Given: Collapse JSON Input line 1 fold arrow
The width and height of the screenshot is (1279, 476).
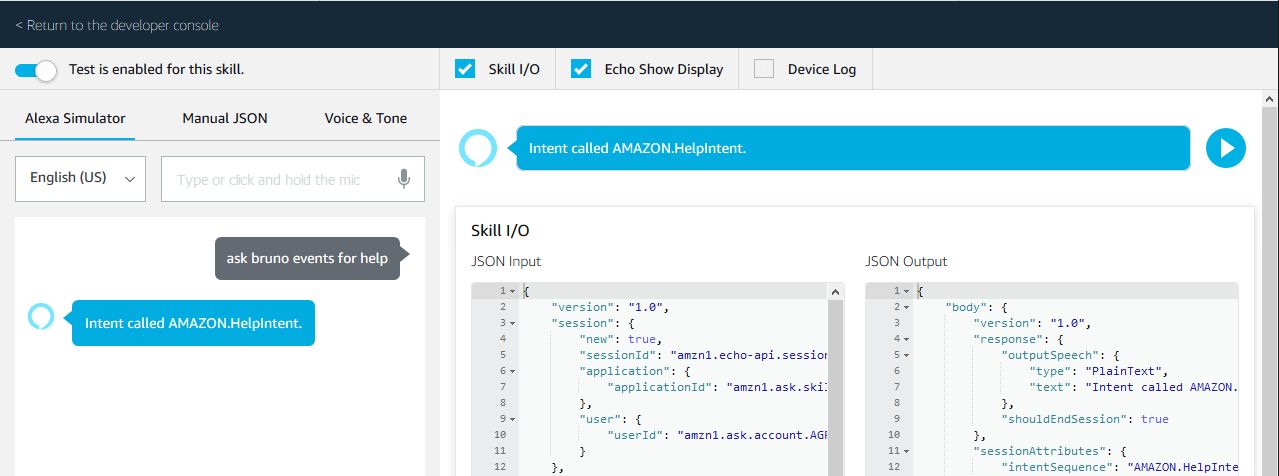Looking at the screenshot, I should coord(513,291).
